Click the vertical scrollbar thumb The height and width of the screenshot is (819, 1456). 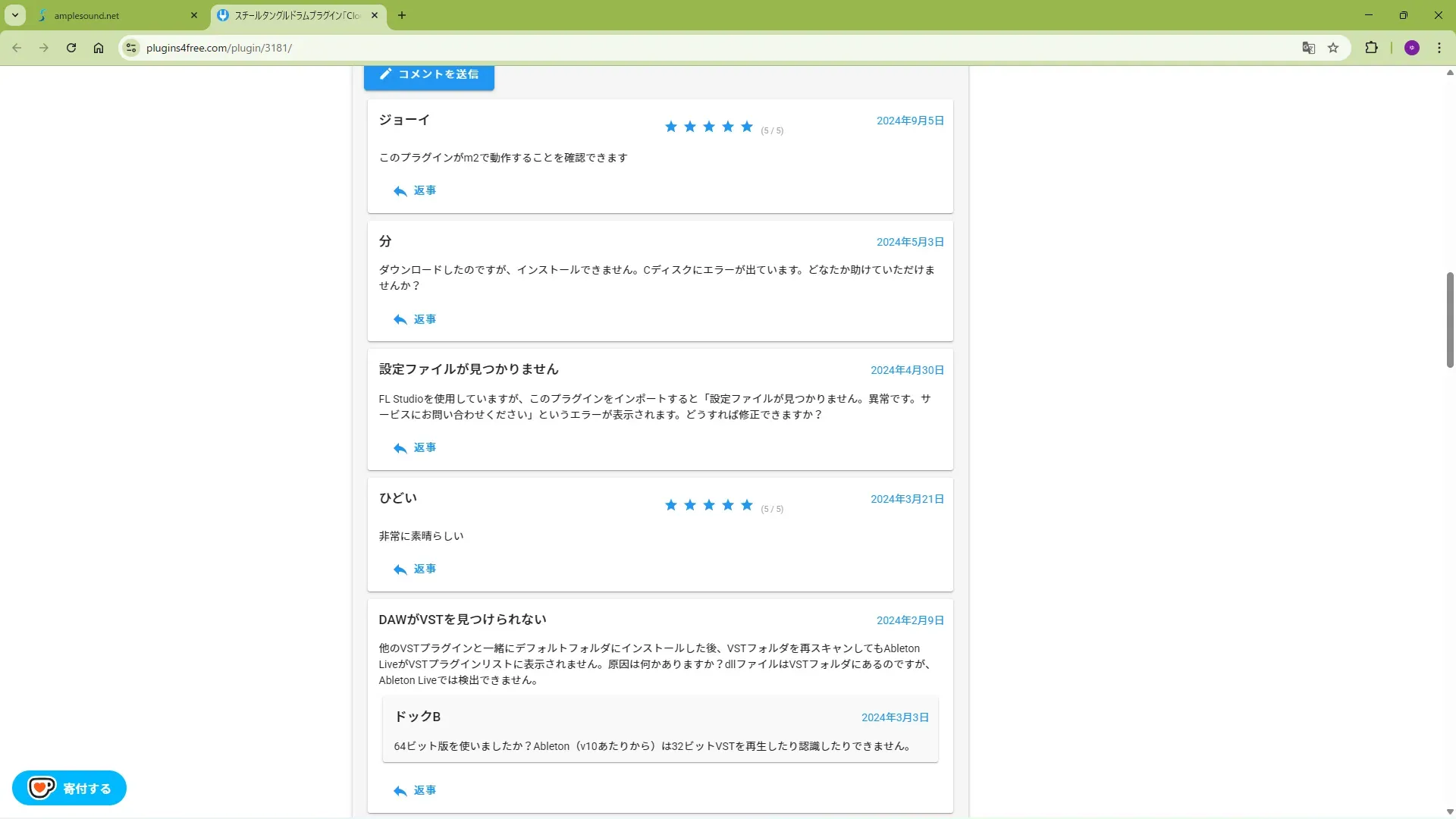click(x=1449, y=319)
